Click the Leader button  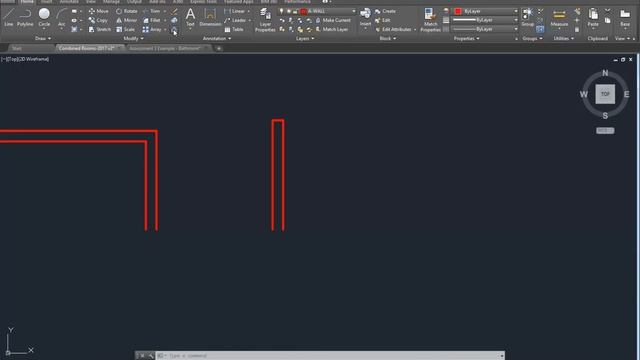pos(236,20)
